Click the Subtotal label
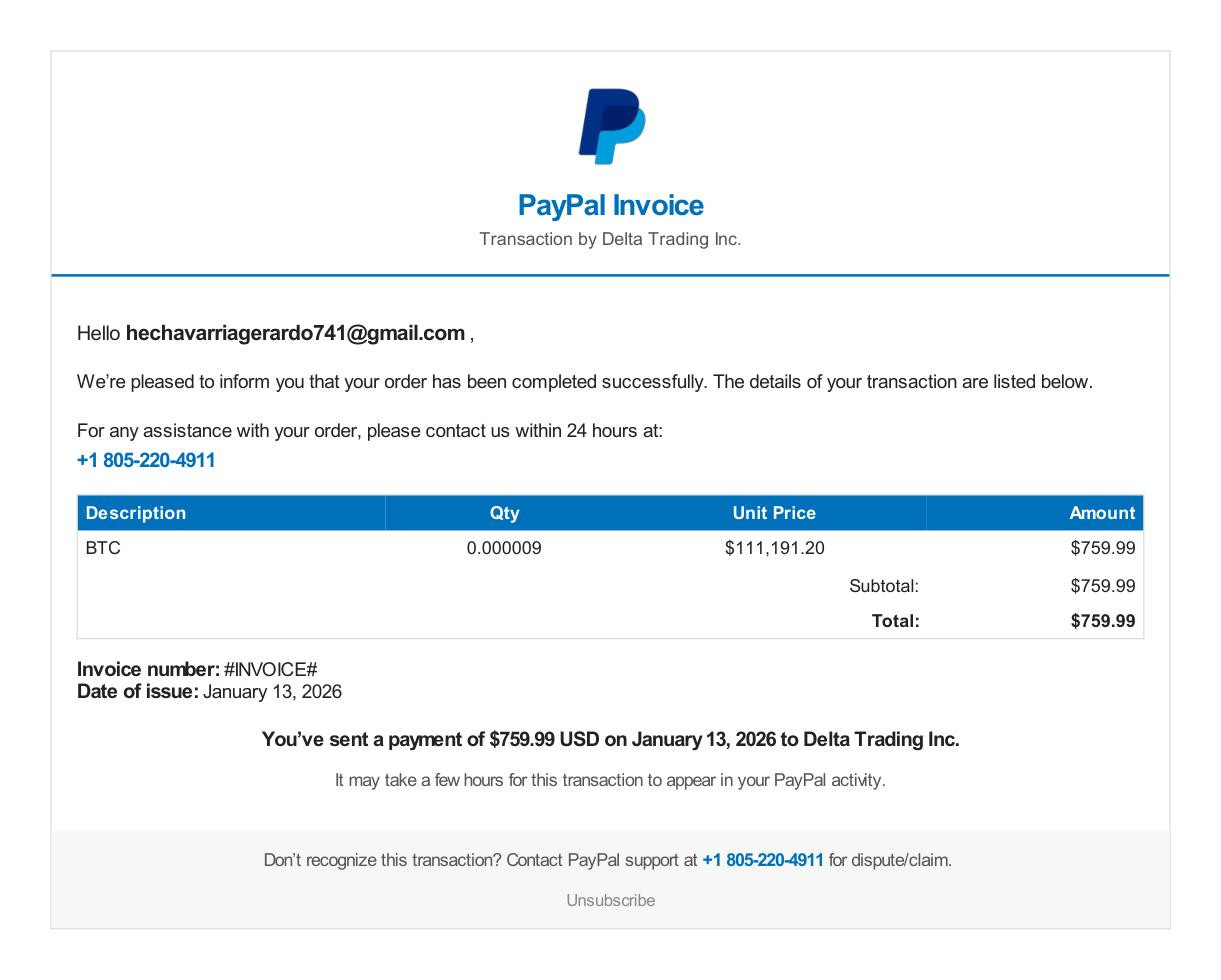 pos(884,586)
